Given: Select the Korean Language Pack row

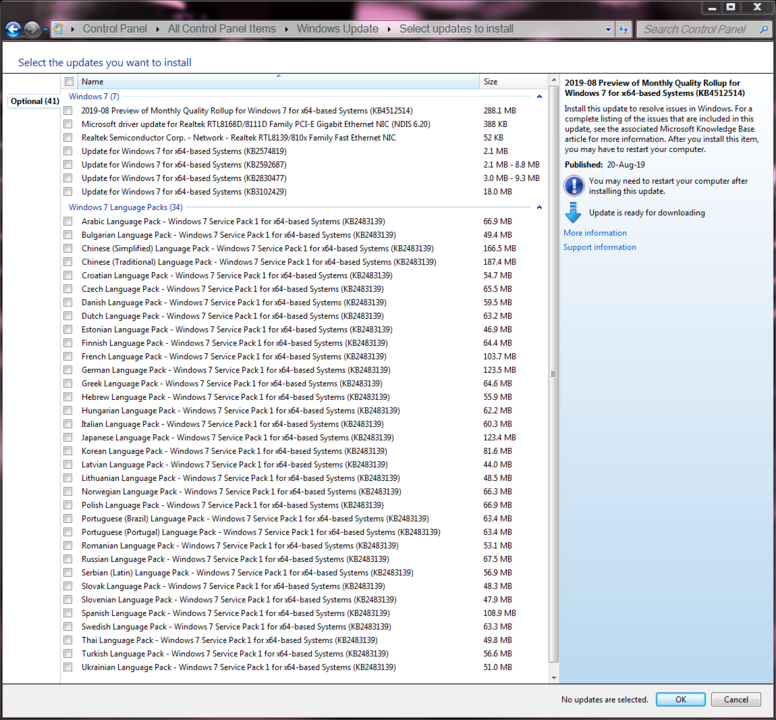Looking at the screenshot, I should point(302,451).
